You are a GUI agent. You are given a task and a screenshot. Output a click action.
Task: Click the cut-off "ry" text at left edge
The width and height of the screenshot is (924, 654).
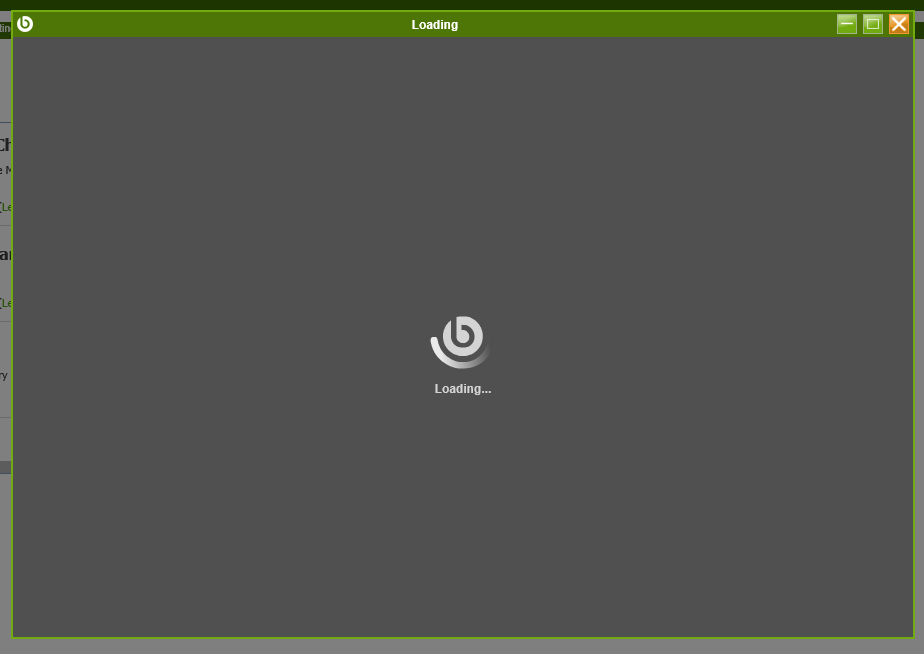point(4,376)
